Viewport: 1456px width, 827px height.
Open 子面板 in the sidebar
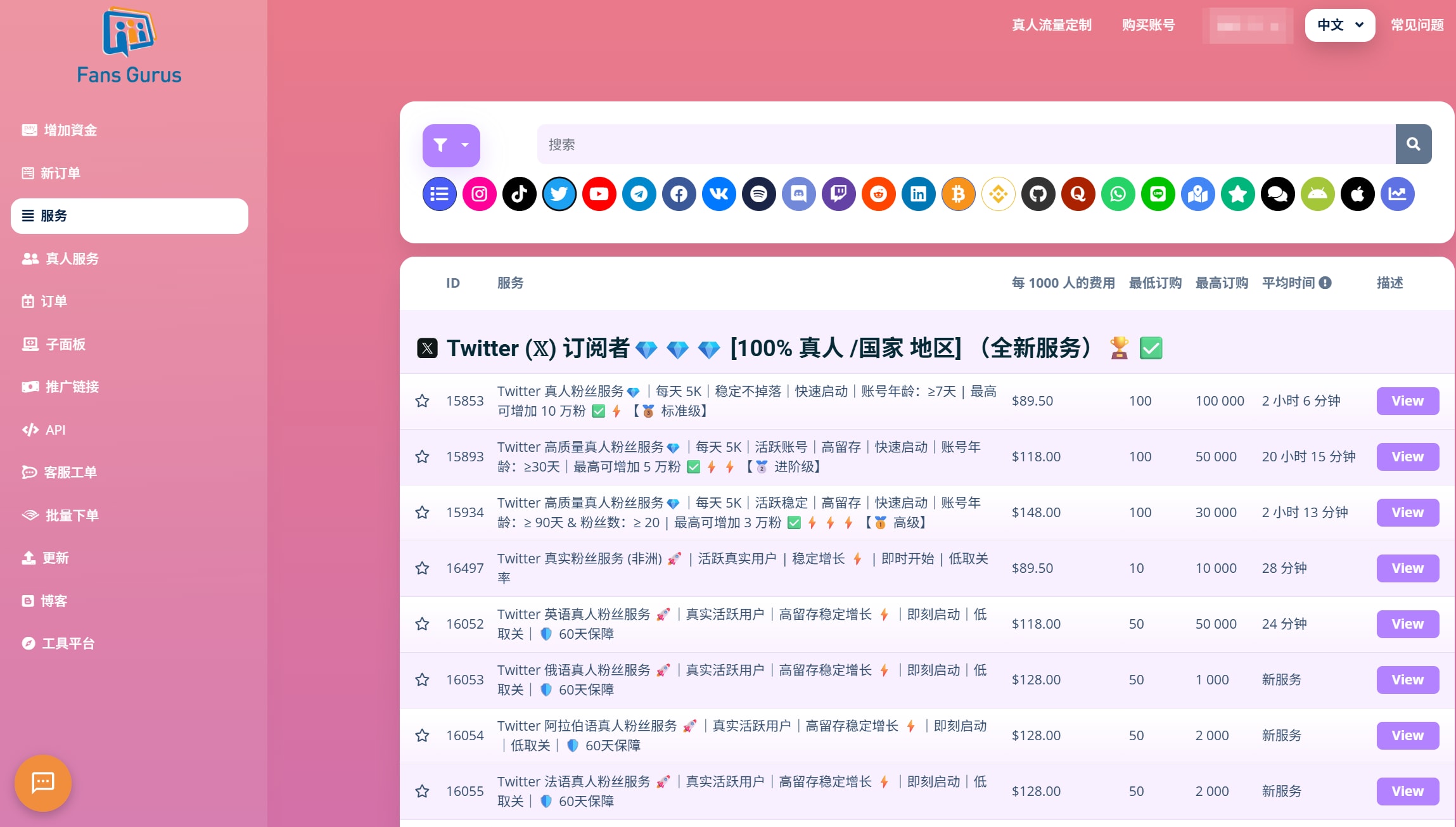point(129,344)
